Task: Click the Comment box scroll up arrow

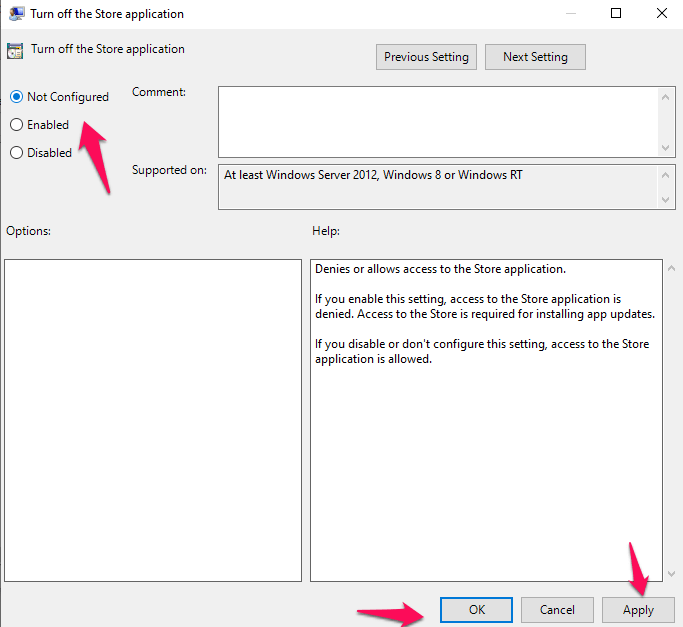Action: tap(665, 97)
